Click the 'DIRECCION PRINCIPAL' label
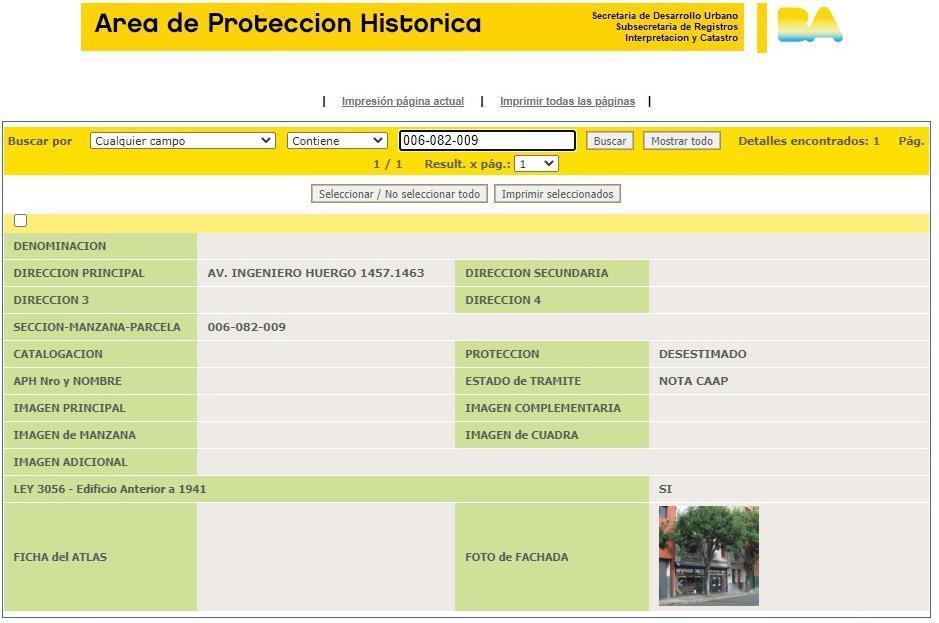Viewport: 939px width, 623px height. click(x=79, y=273)
